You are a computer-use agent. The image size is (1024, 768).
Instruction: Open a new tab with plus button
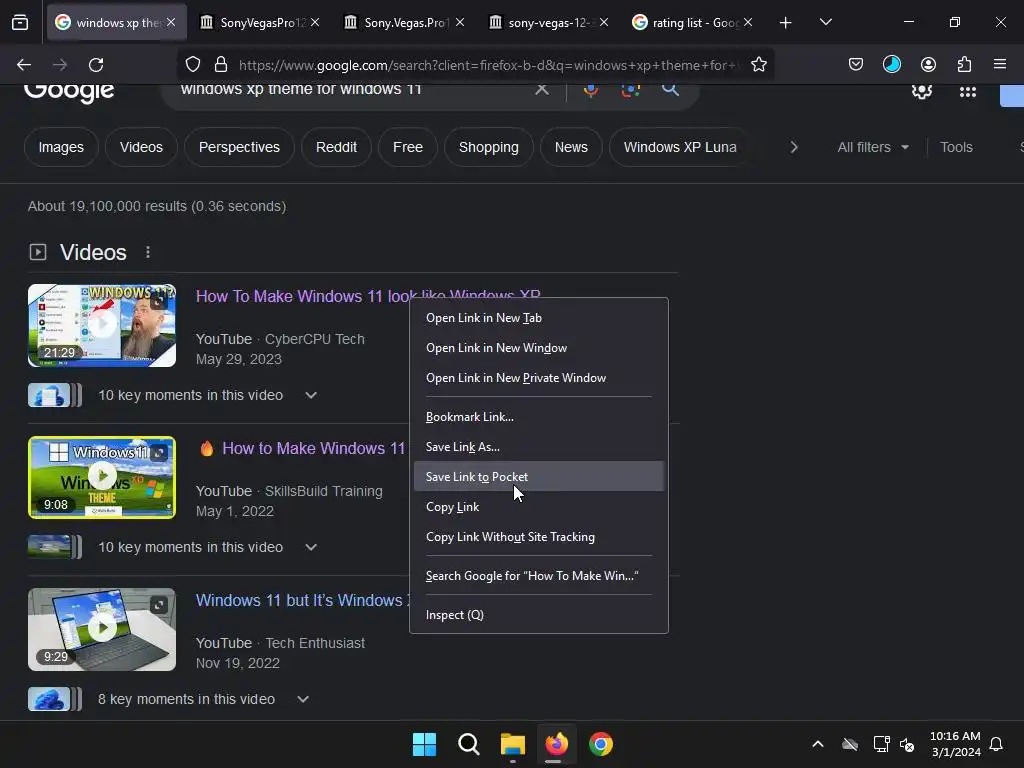786,23
